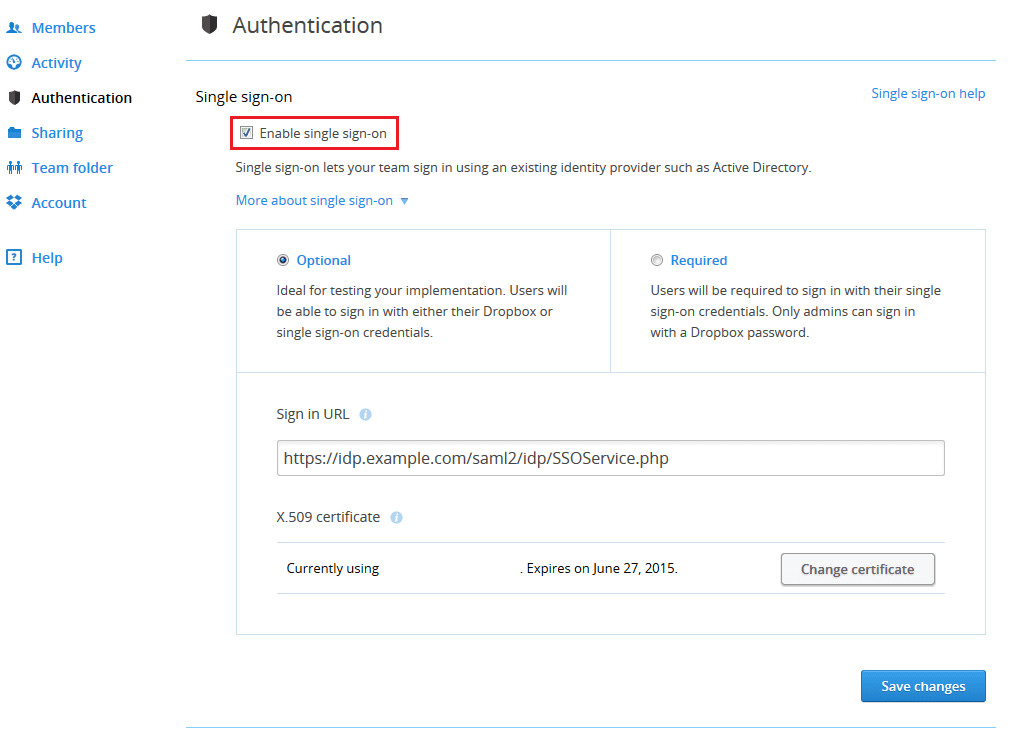This screenshot has width=1016, height=751.
Task: Select the Required sign-on radio button
Action: click(657, 259)
